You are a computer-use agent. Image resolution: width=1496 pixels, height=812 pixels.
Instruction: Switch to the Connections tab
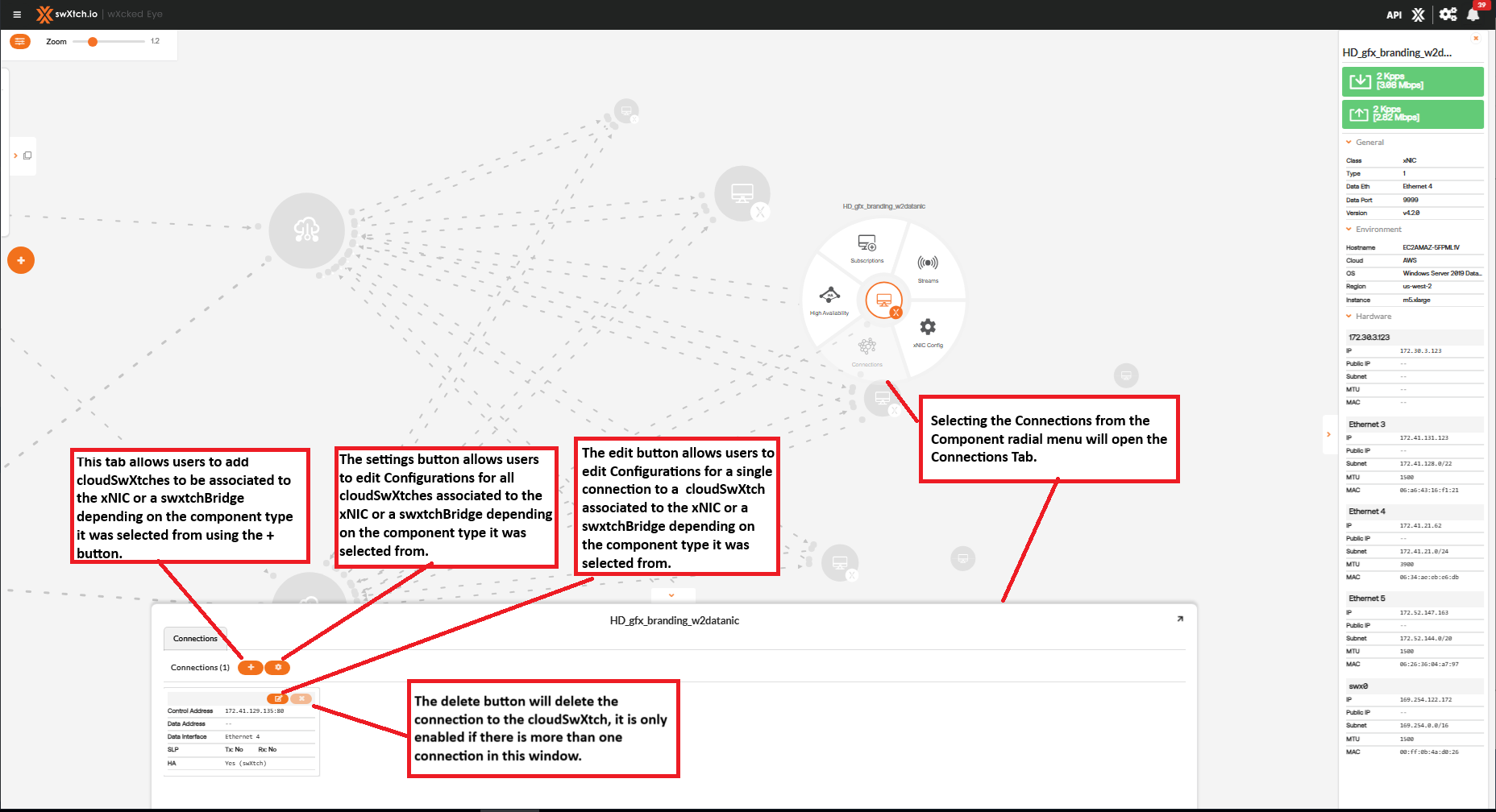[x=195, y=639]
